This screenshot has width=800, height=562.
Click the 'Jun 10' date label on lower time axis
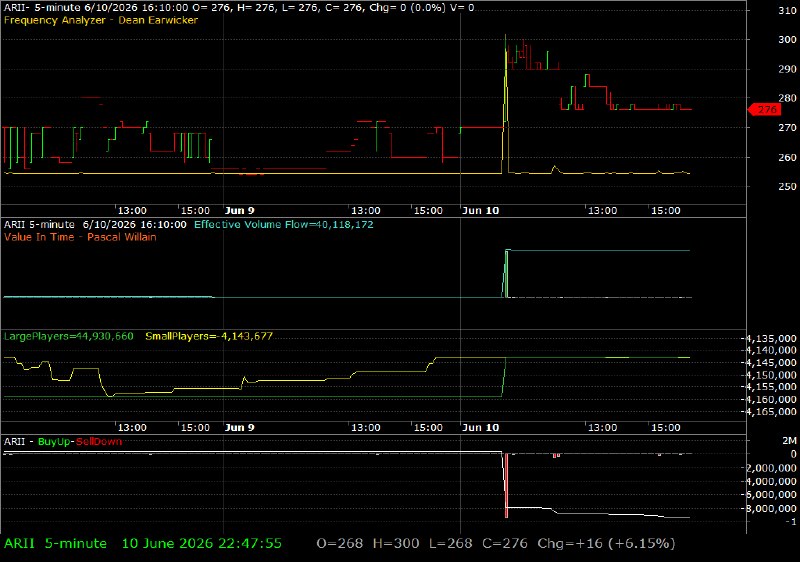pos(480,427)
